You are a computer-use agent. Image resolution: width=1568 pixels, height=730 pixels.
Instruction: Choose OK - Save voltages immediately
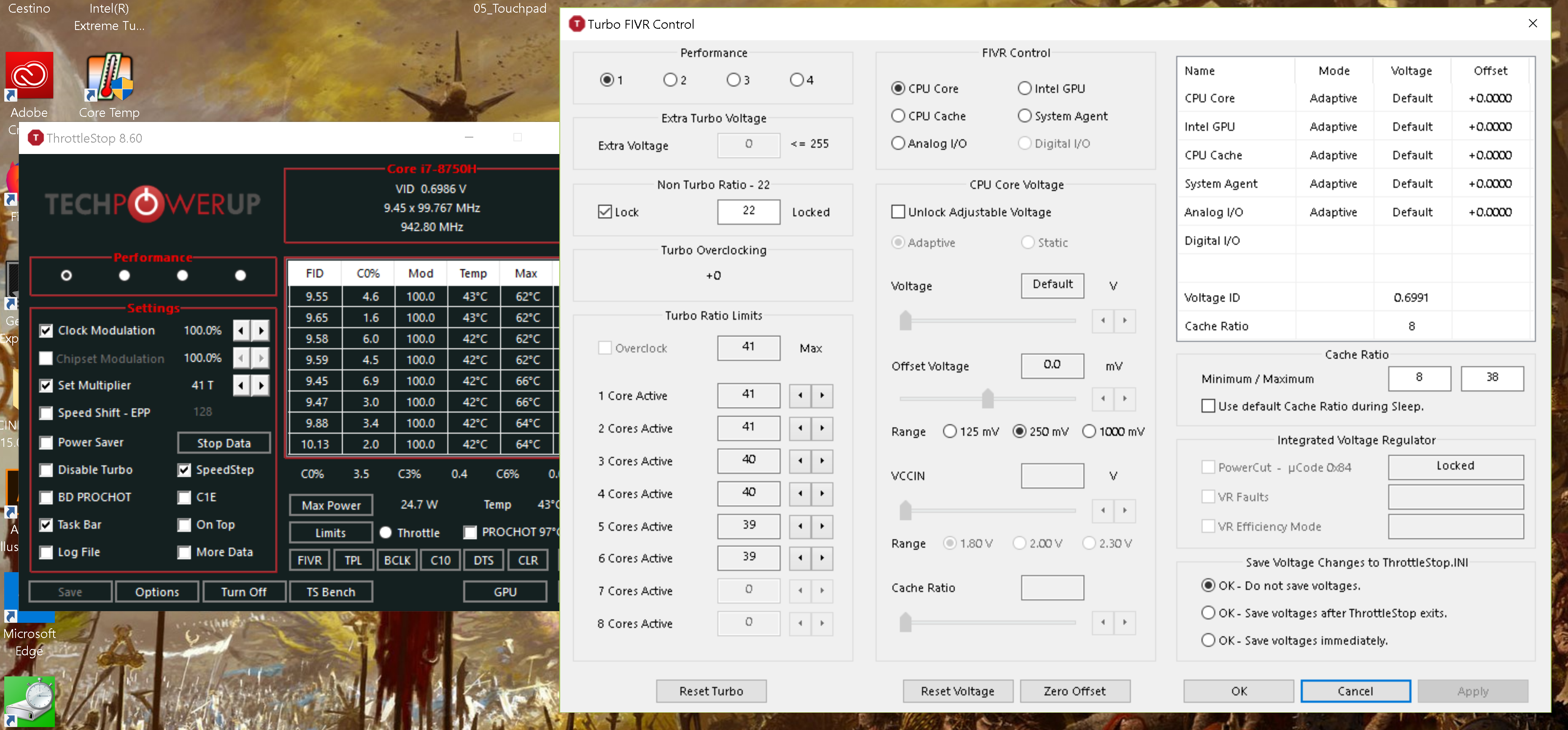pyautogui.click(x=1208, y=641)
